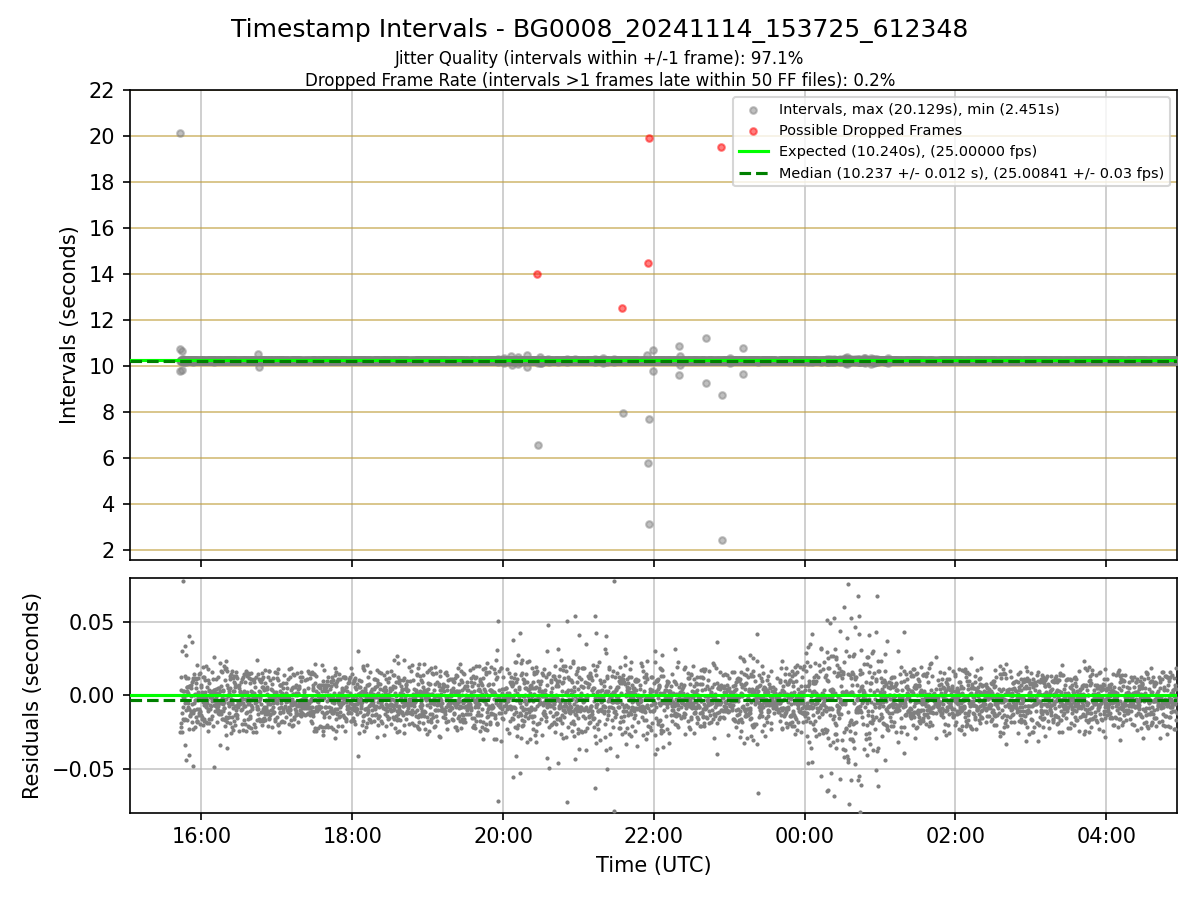1200x900 pixels.
Task: Select the gray interval point near 3 seconds
Action: point(649,524)
